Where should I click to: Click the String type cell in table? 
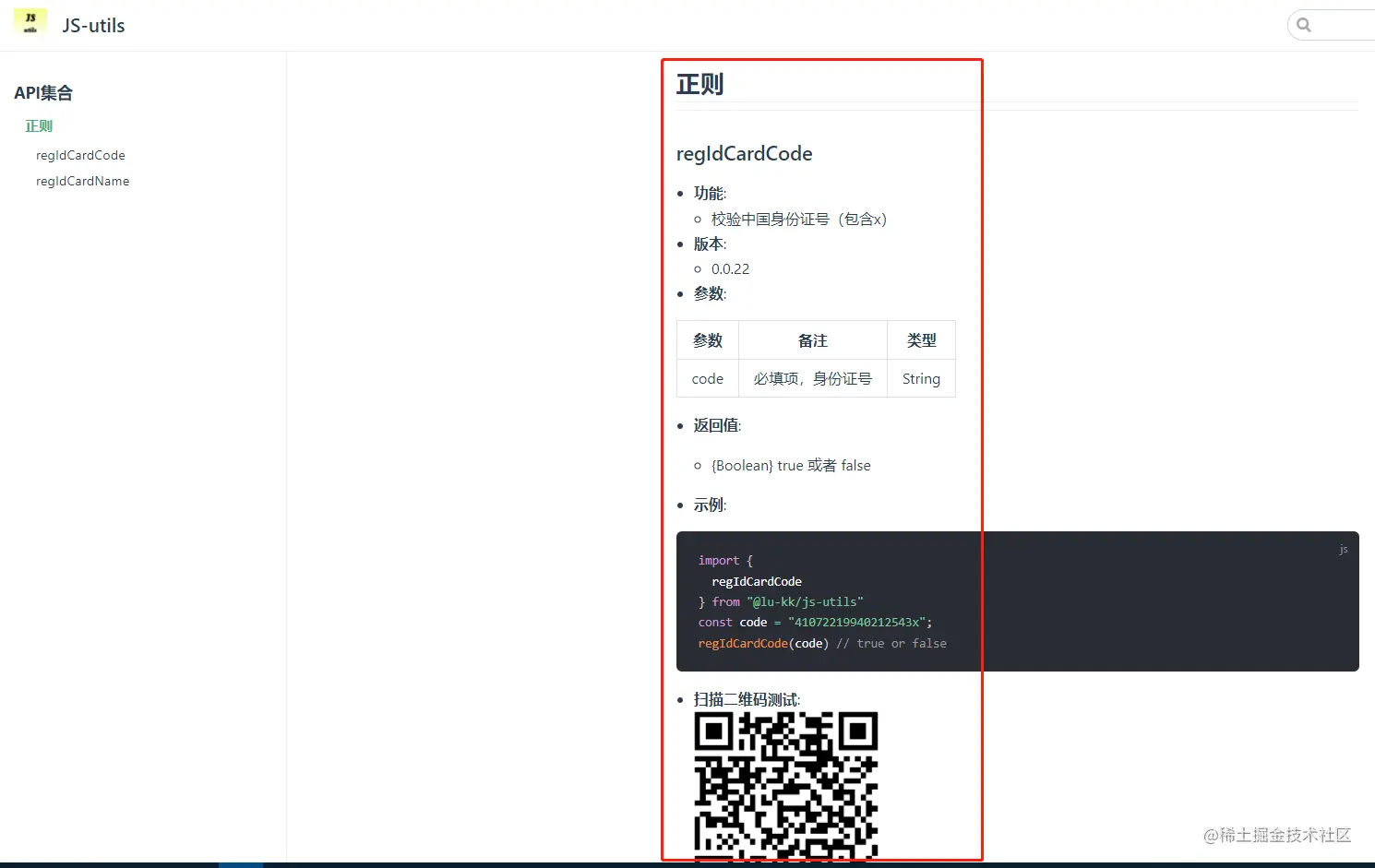920,378
